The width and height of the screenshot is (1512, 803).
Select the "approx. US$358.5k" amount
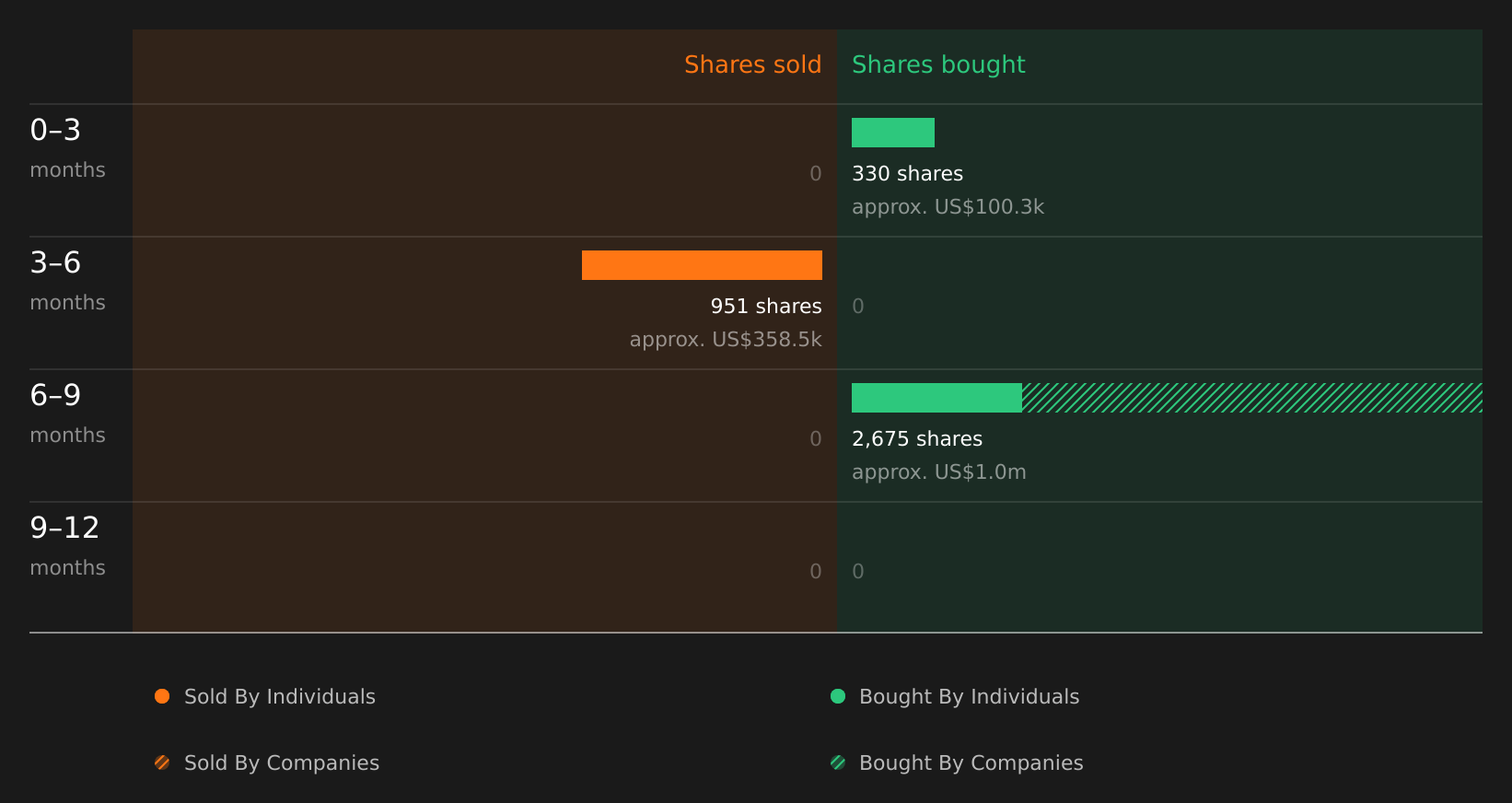click(x=726, y=340)
